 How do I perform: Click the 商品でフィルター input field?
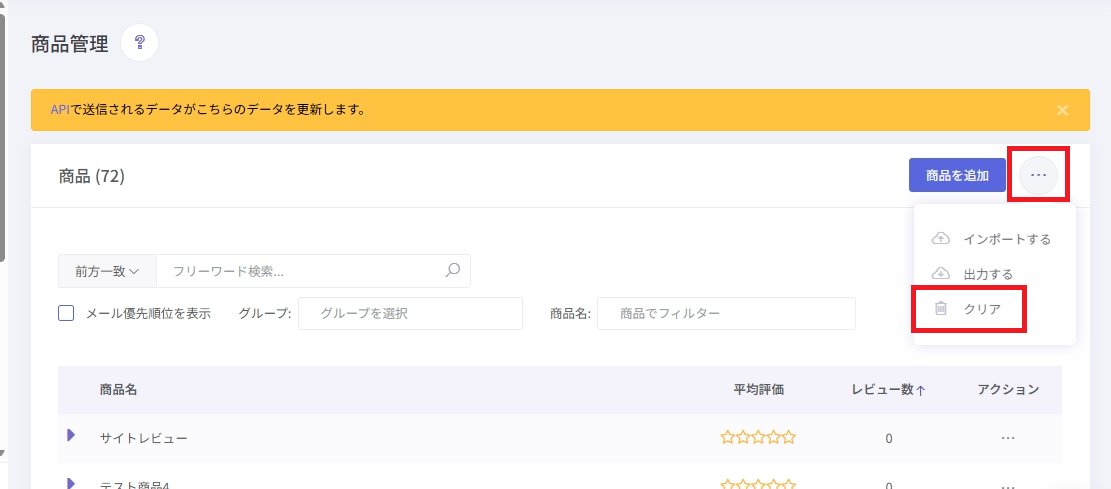(726, 313)
